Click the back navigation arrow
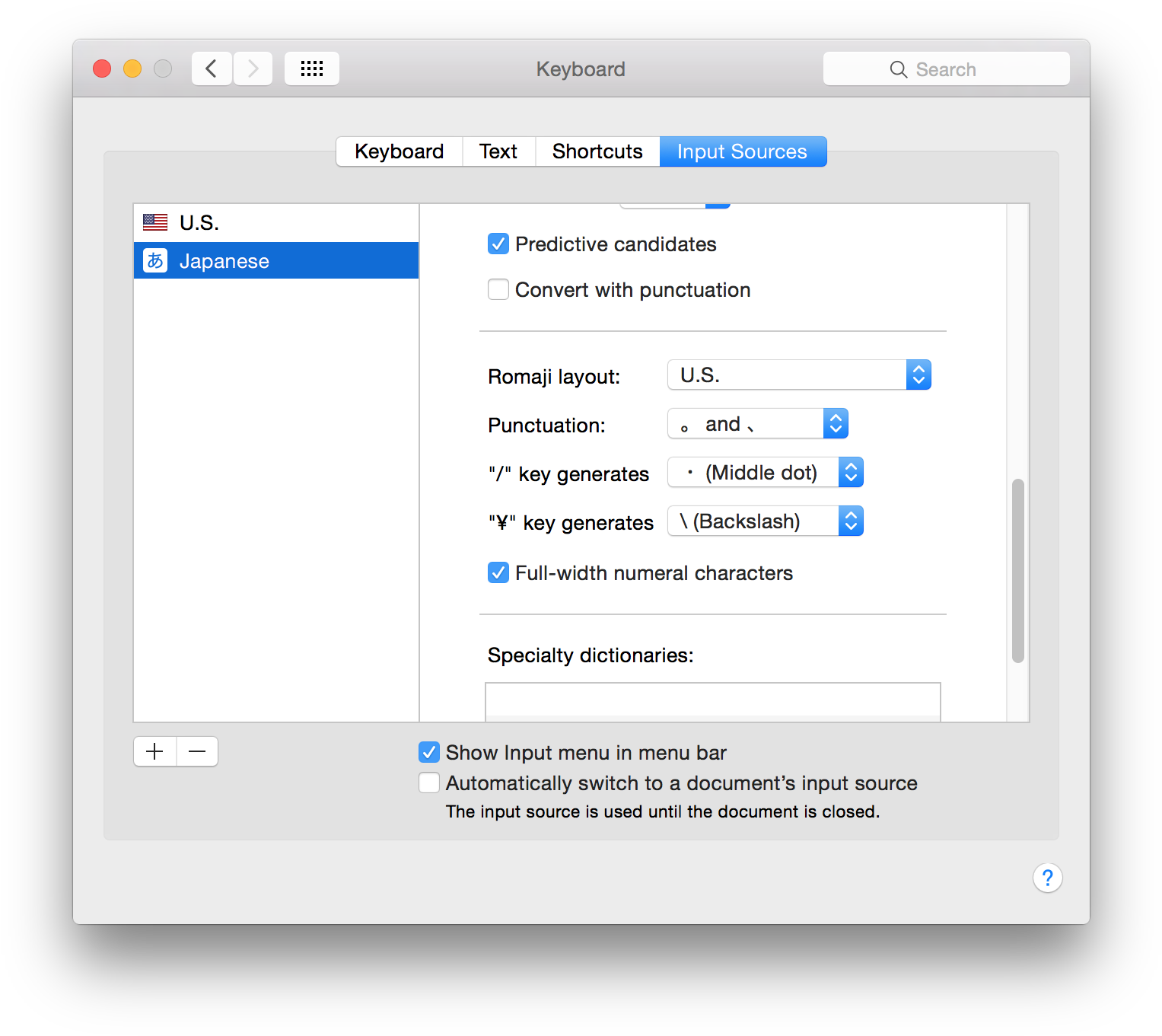The image size is (1162, 1036). [211, 68]
